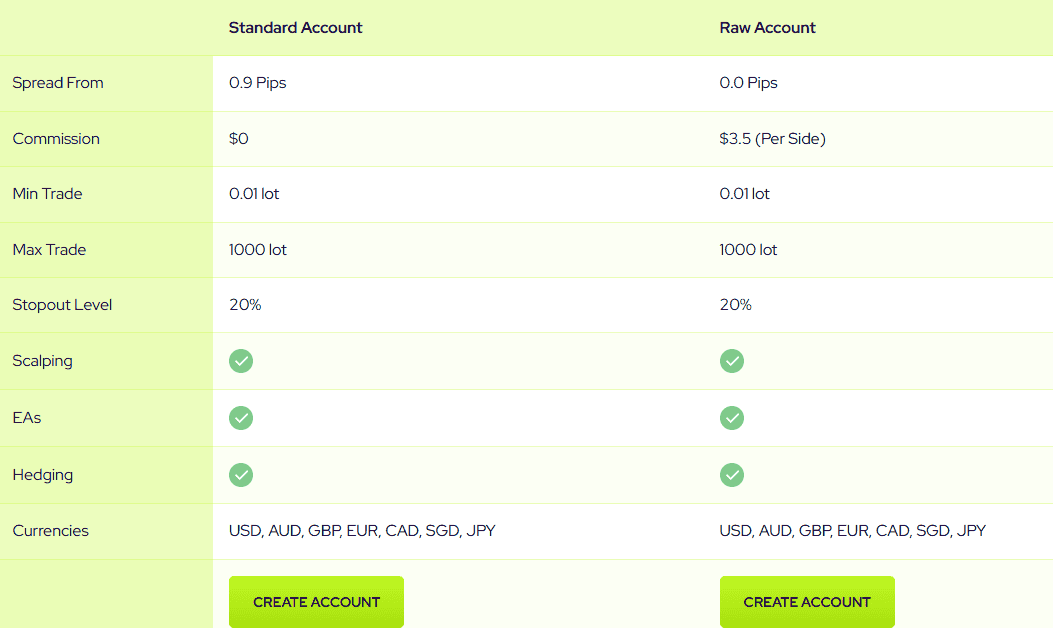Viewport: 1053px width, 628px height.
Task: Click the EAs checkmark under Raw Account
Action: click(731, 418)
